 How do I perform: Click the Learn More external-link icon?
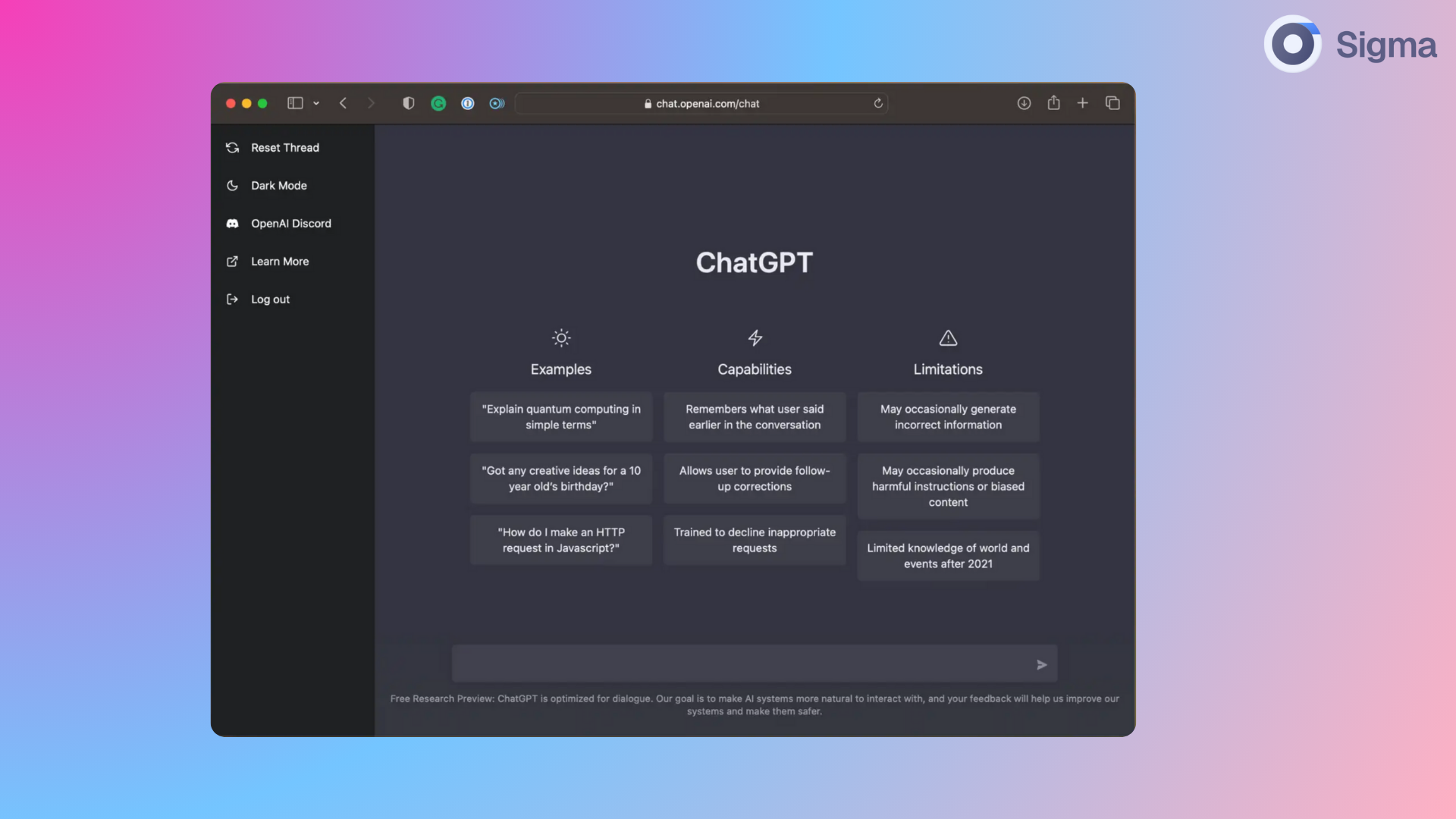[232, 262]
